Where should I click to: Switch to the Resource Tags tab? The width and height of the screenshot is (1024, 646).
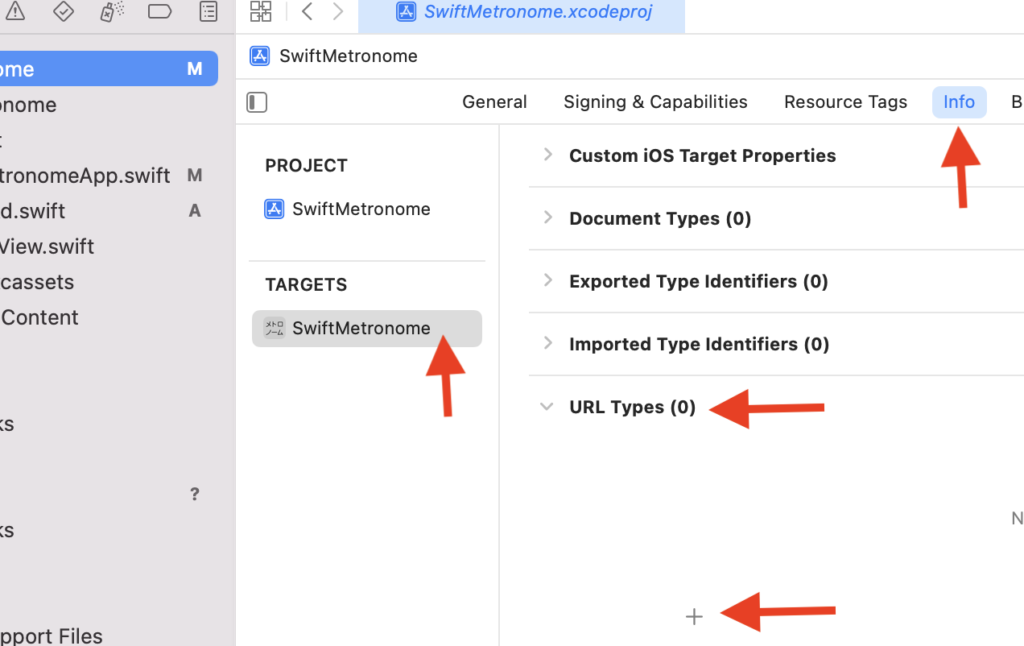[x=845, y=102]
